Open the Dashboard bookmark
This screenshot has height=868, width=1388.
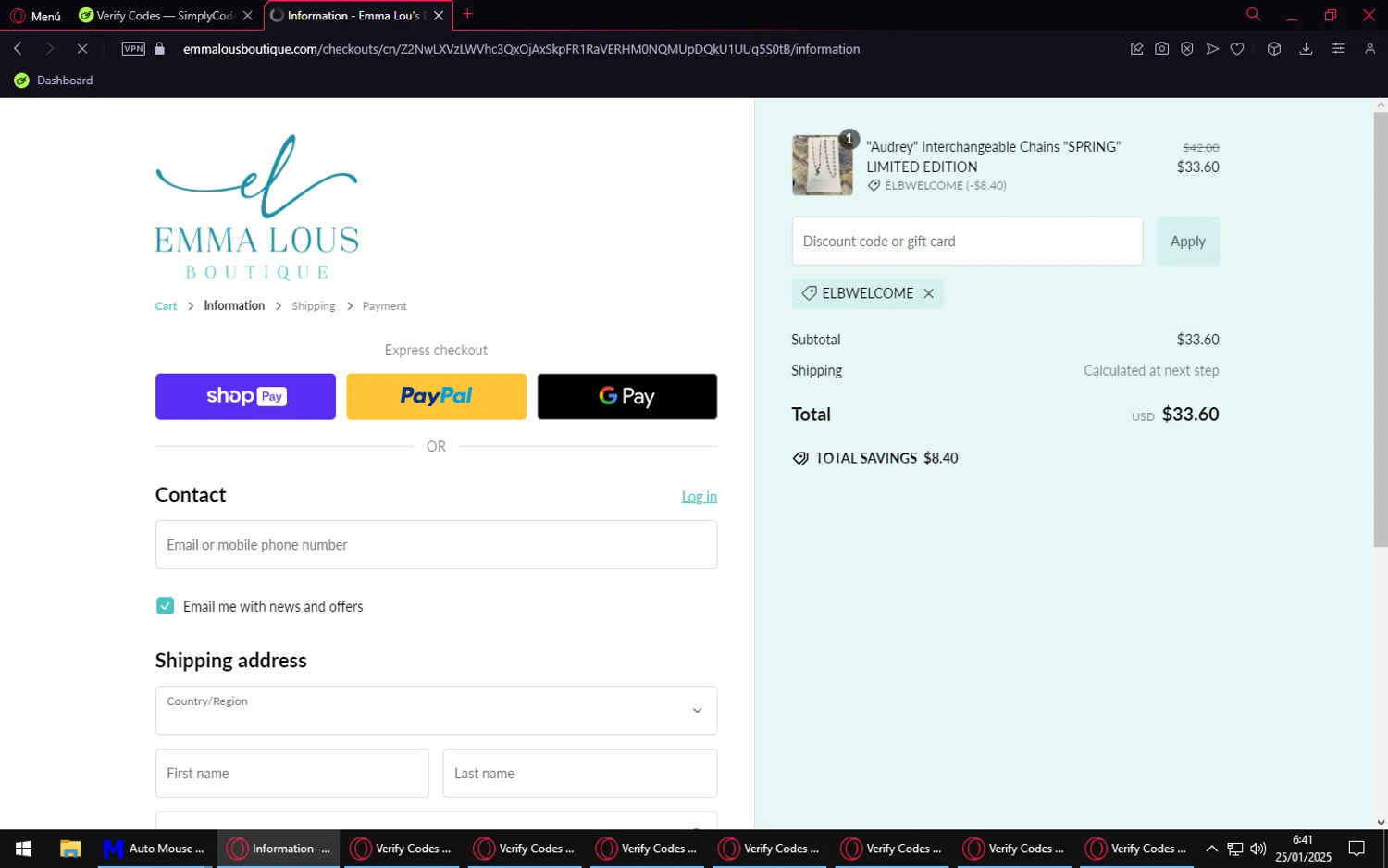point(54,81)
